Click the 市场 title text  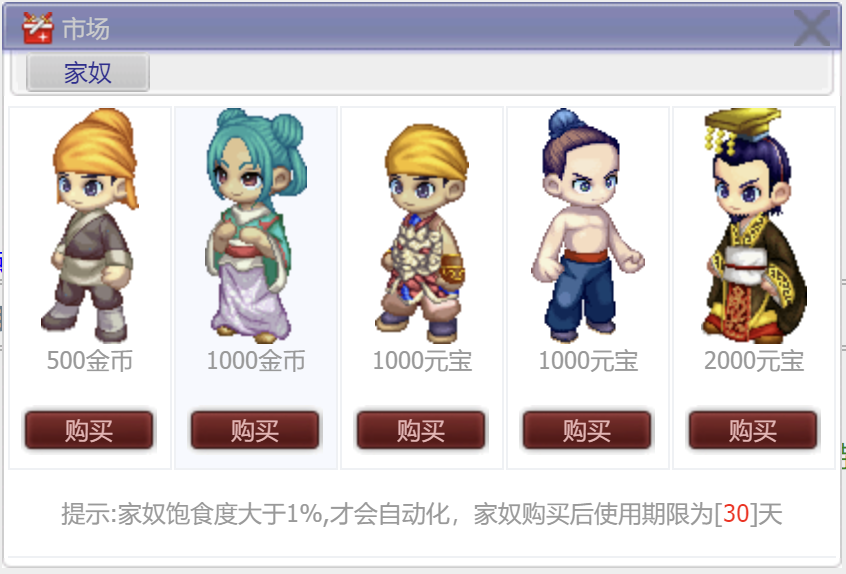click(86, 28)
